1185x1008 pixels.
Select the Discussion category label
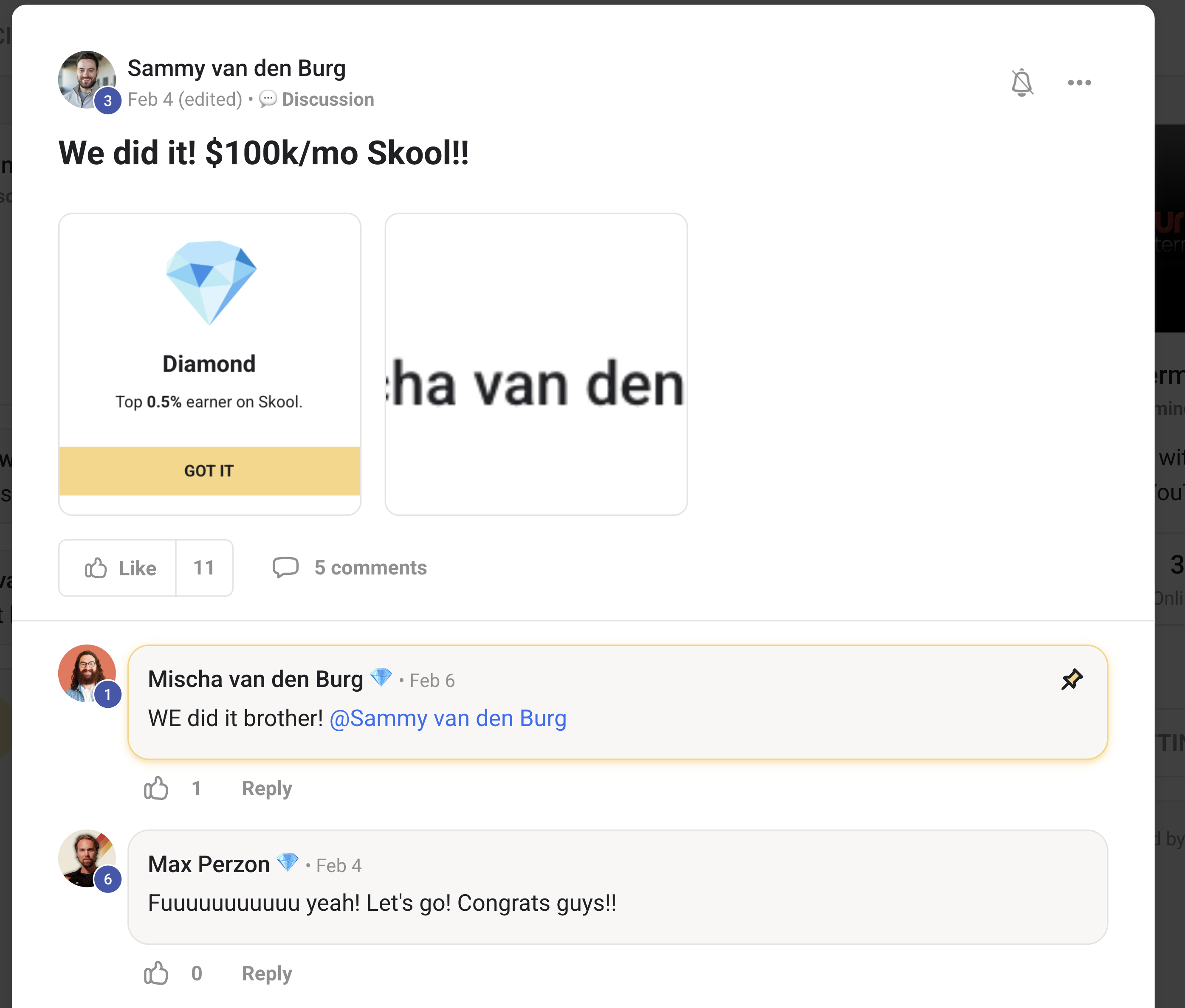(327, 99)
